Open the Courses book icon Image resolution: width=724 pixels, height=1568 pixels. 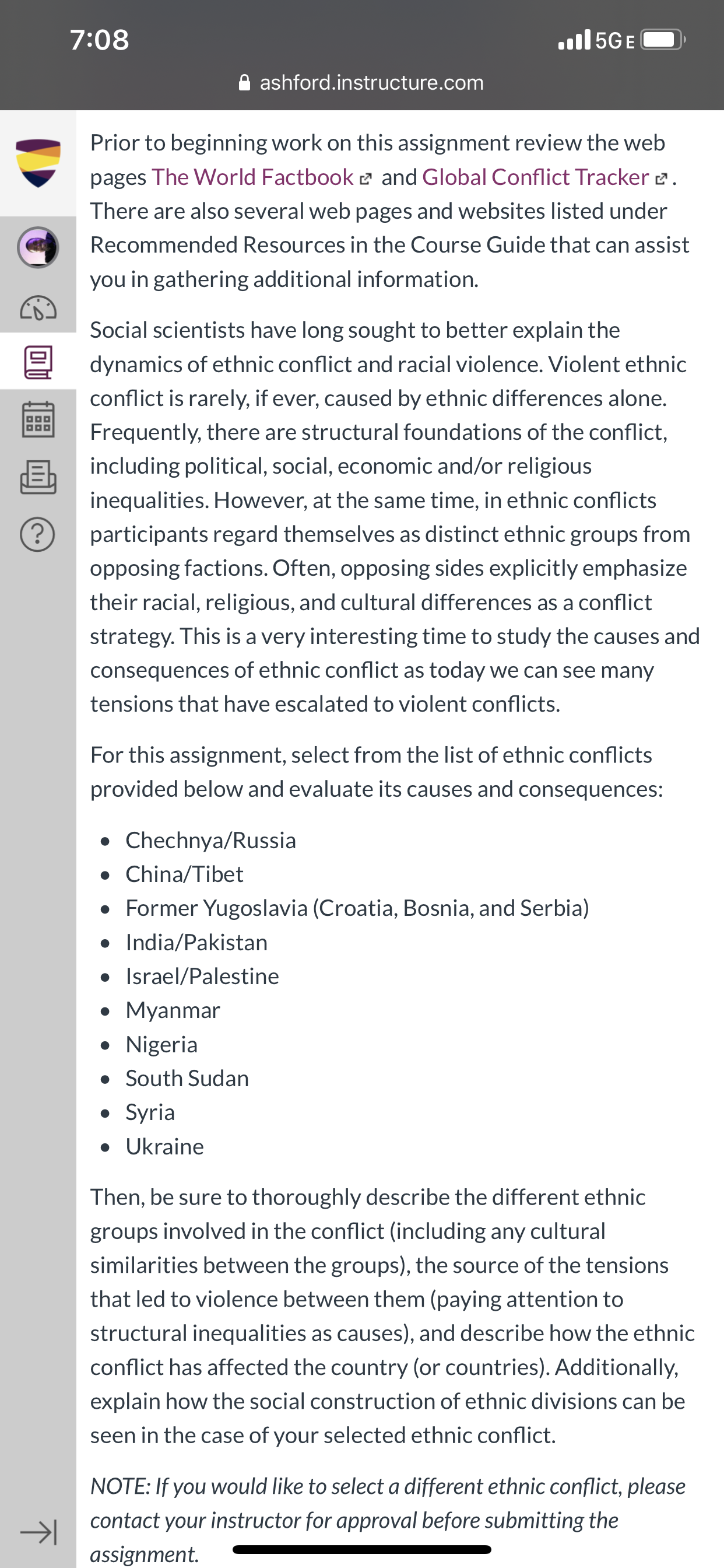pyautogui.click(x=38, y=362)
